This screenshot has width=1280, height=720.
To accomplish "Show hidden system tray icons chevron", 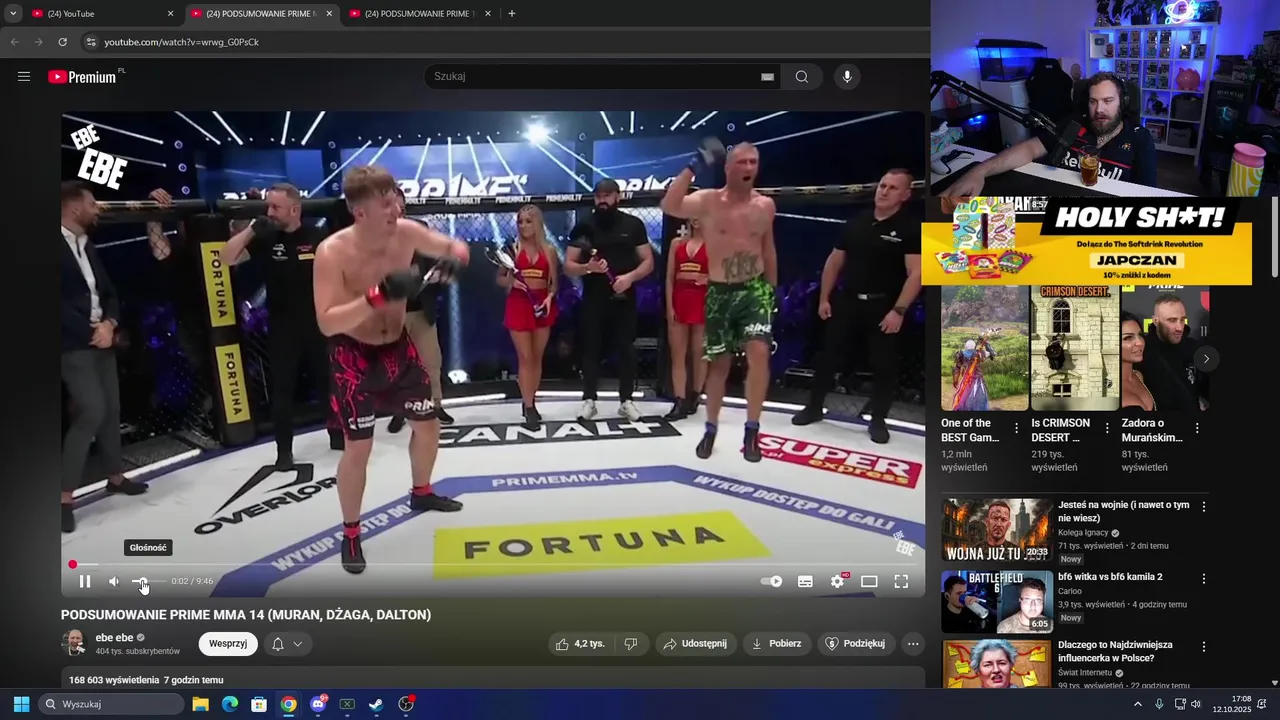I will 1137,704.
